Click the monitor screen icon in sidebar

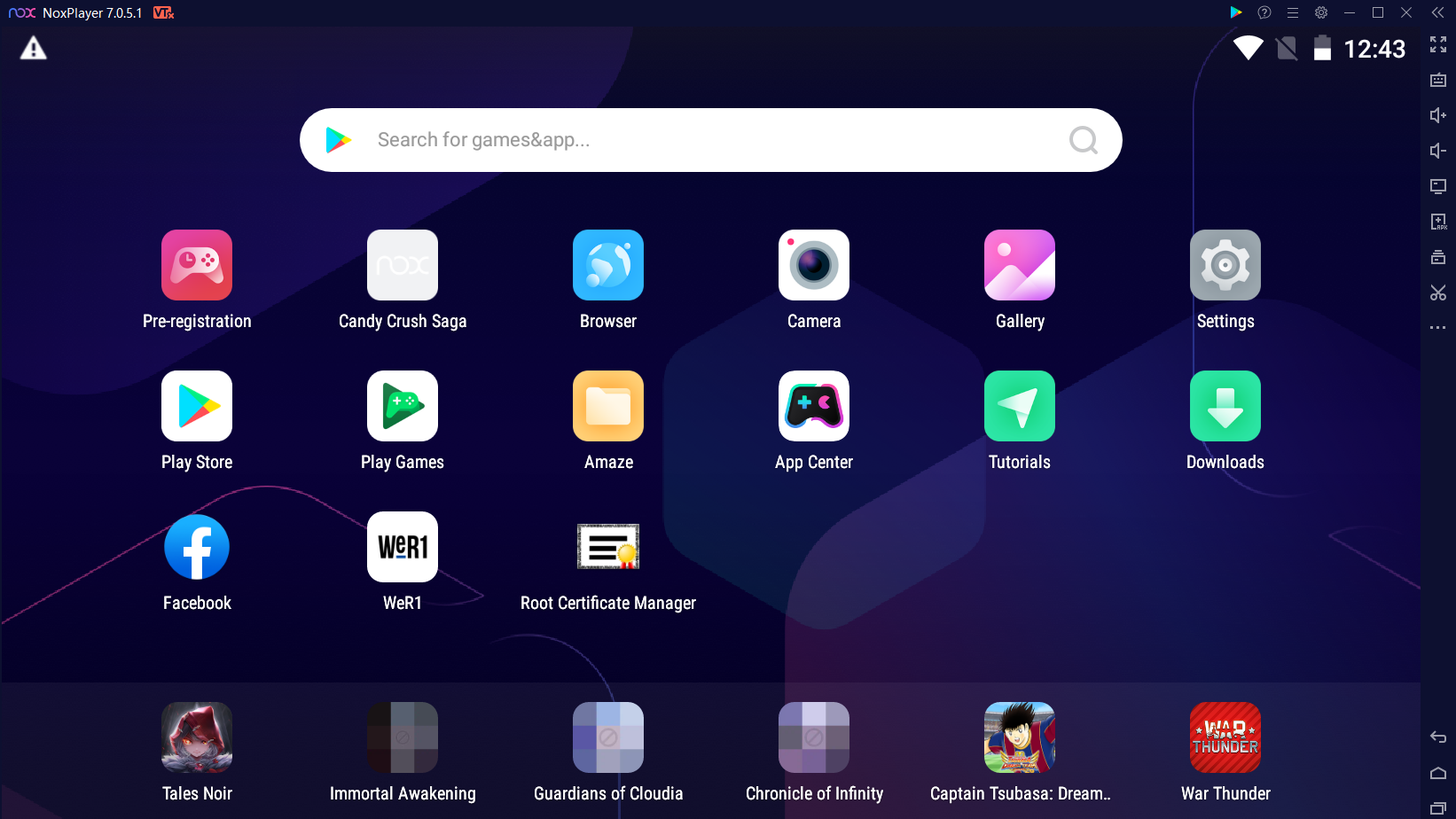(1438, 186)
